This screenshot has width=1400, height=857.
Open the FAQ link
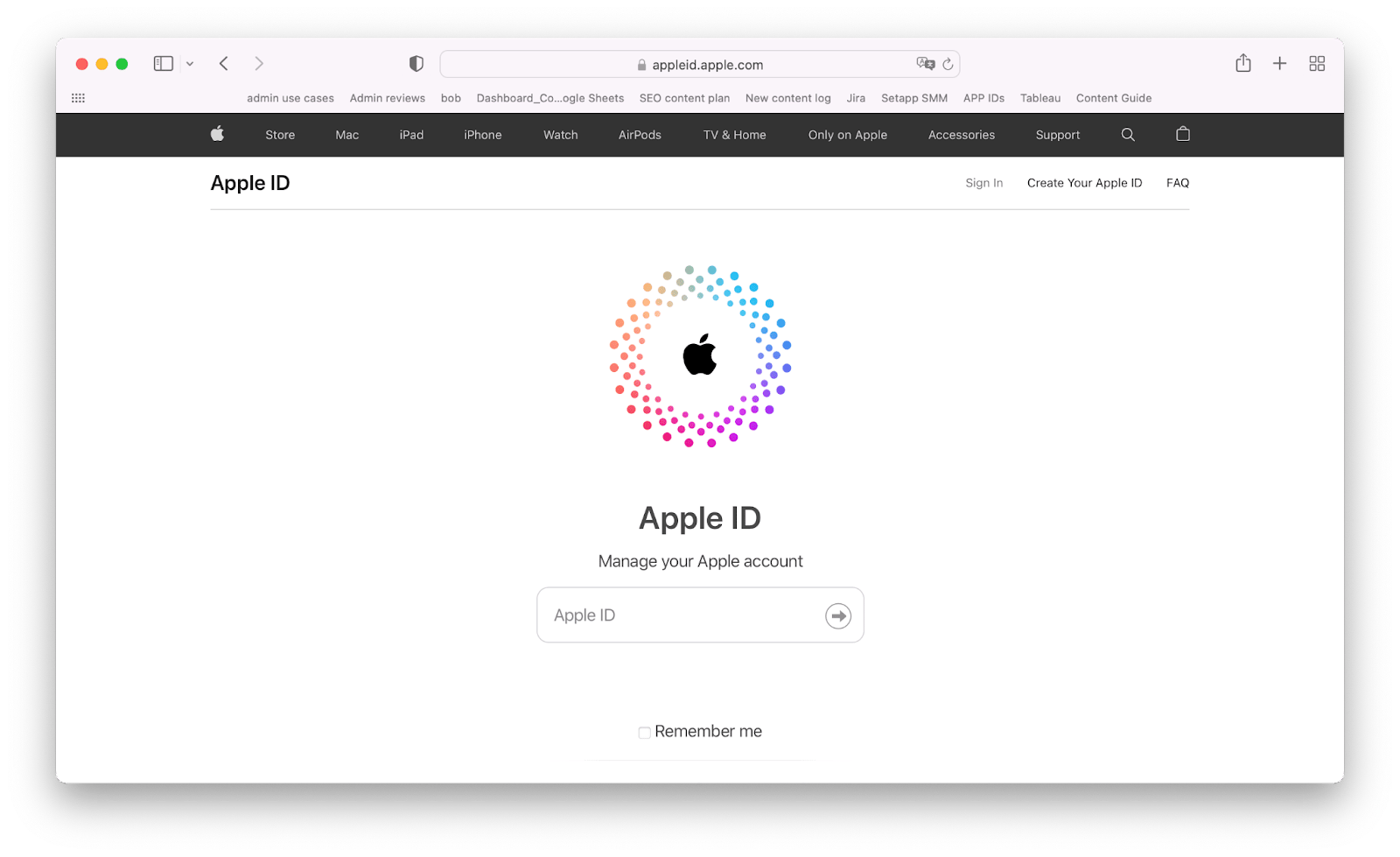click(1178, 183)
